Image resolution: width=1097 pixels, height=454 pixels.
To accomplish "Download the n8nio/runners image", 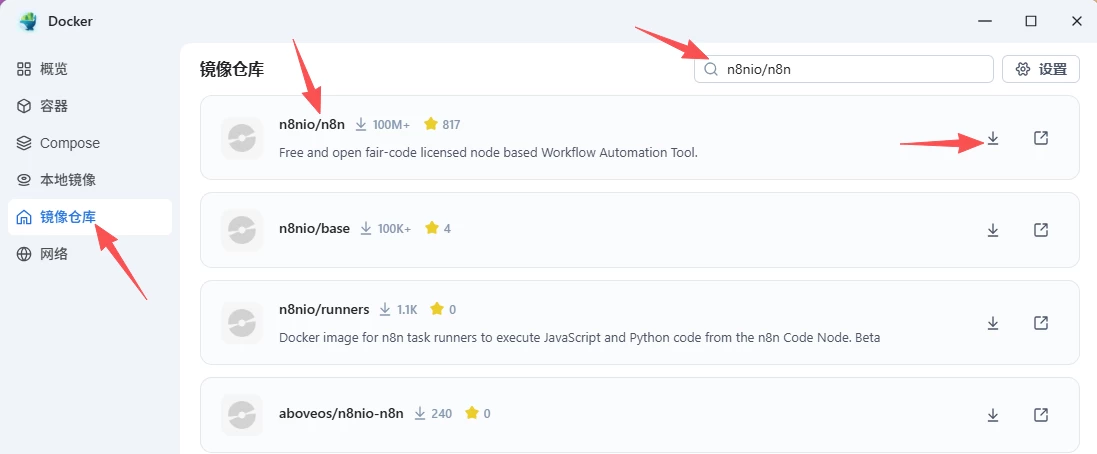I will click(993, 322).
